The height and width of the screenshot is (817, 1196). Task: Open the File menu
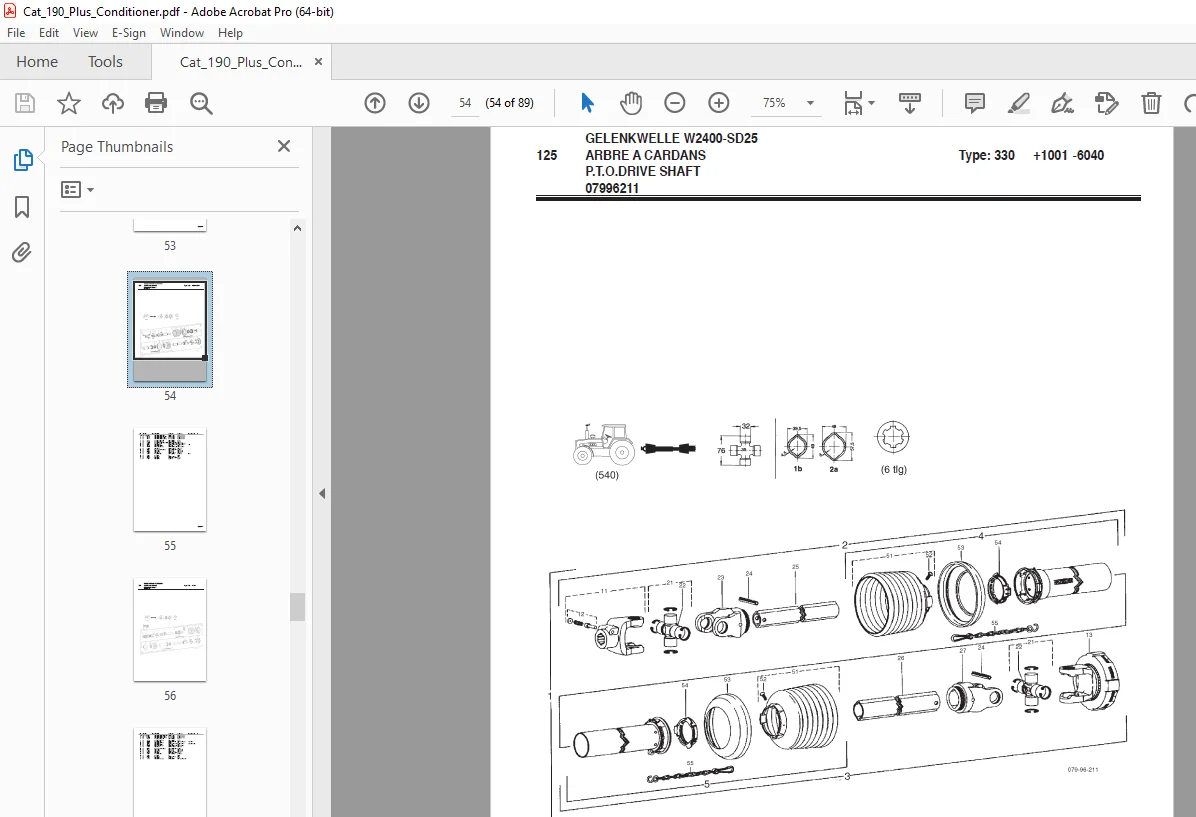(16, 33)
